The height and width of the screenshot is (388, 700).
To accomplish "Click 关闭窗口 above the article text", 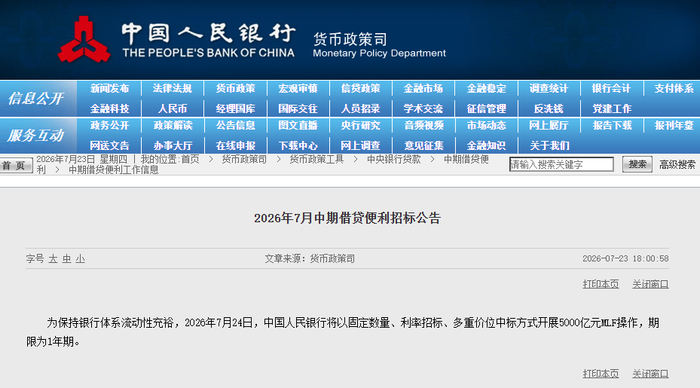I will [x=650, y=284].
